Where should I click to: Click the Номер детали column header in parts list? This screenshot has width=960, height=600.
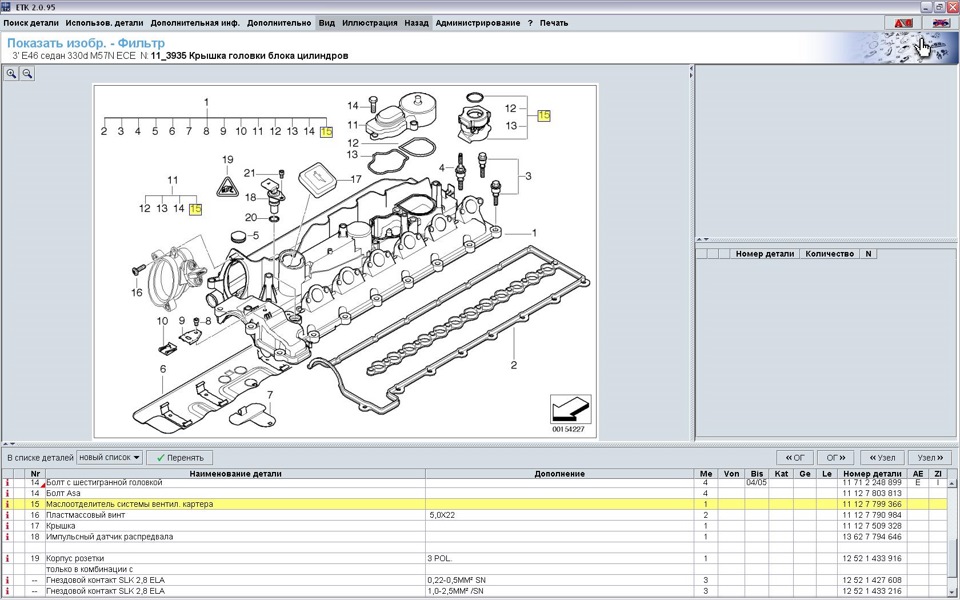coord(871,473)
